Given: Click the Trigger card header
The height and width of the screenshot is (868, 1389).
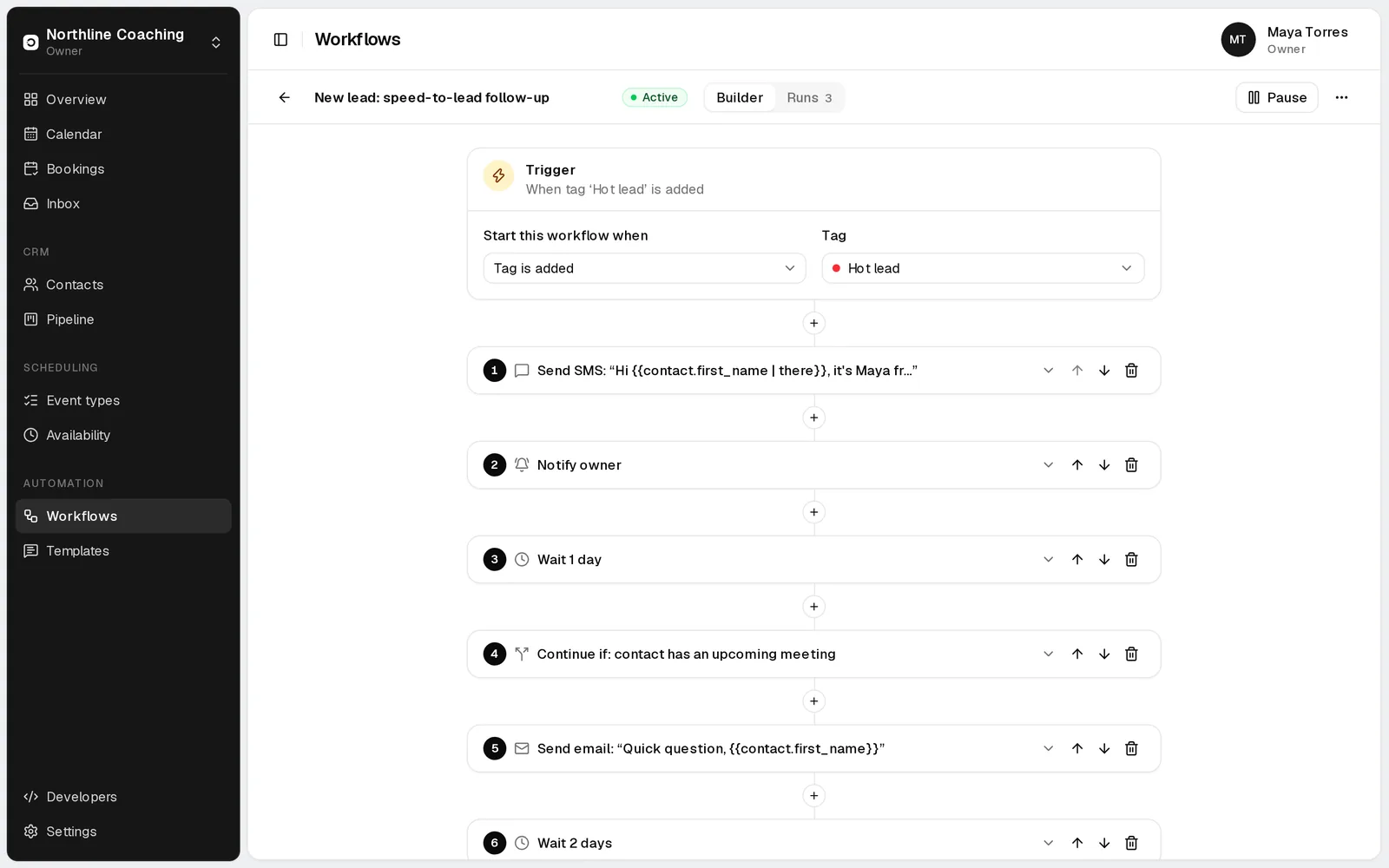Looking at the screenshot, I should 813,180.
